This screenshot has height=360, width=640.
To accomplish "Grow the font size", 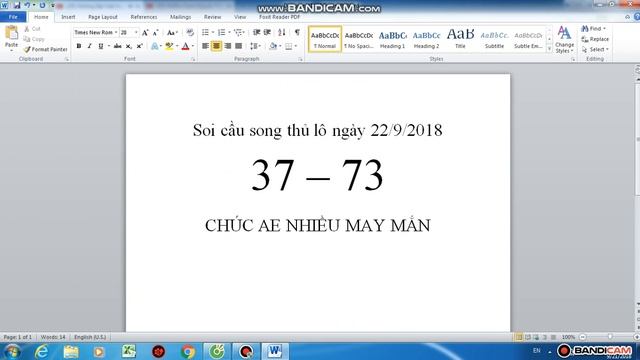I will click(x=145, y=33).
